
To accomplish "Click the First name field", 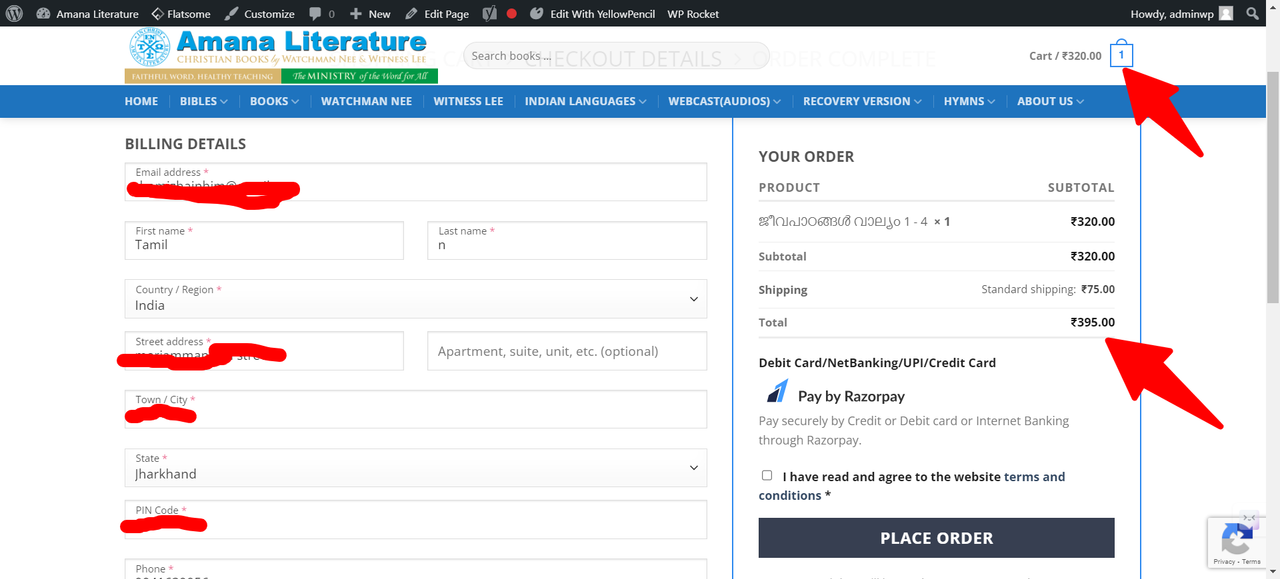I will pos(264,240).
